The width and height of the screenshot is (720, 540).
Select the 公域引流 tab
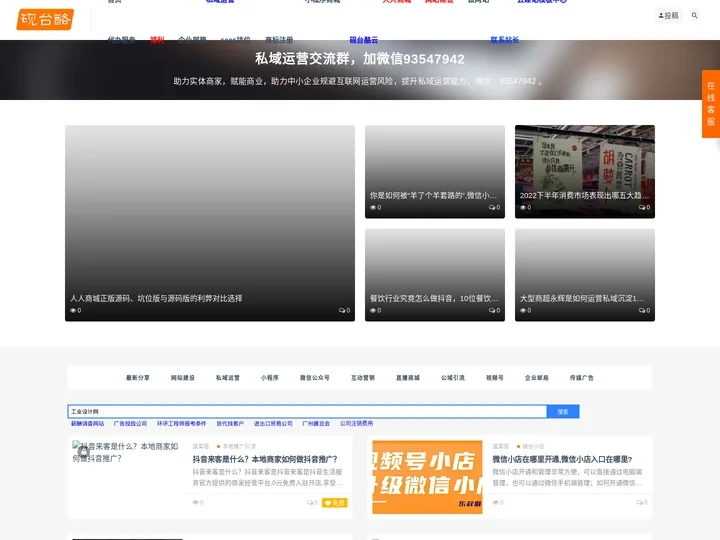tap(453, 377)
